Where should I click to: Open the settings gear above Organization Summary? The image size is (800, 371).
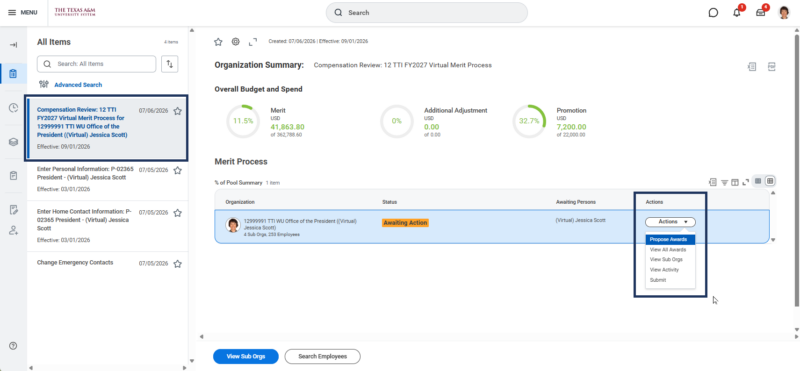tap(235, 42)
